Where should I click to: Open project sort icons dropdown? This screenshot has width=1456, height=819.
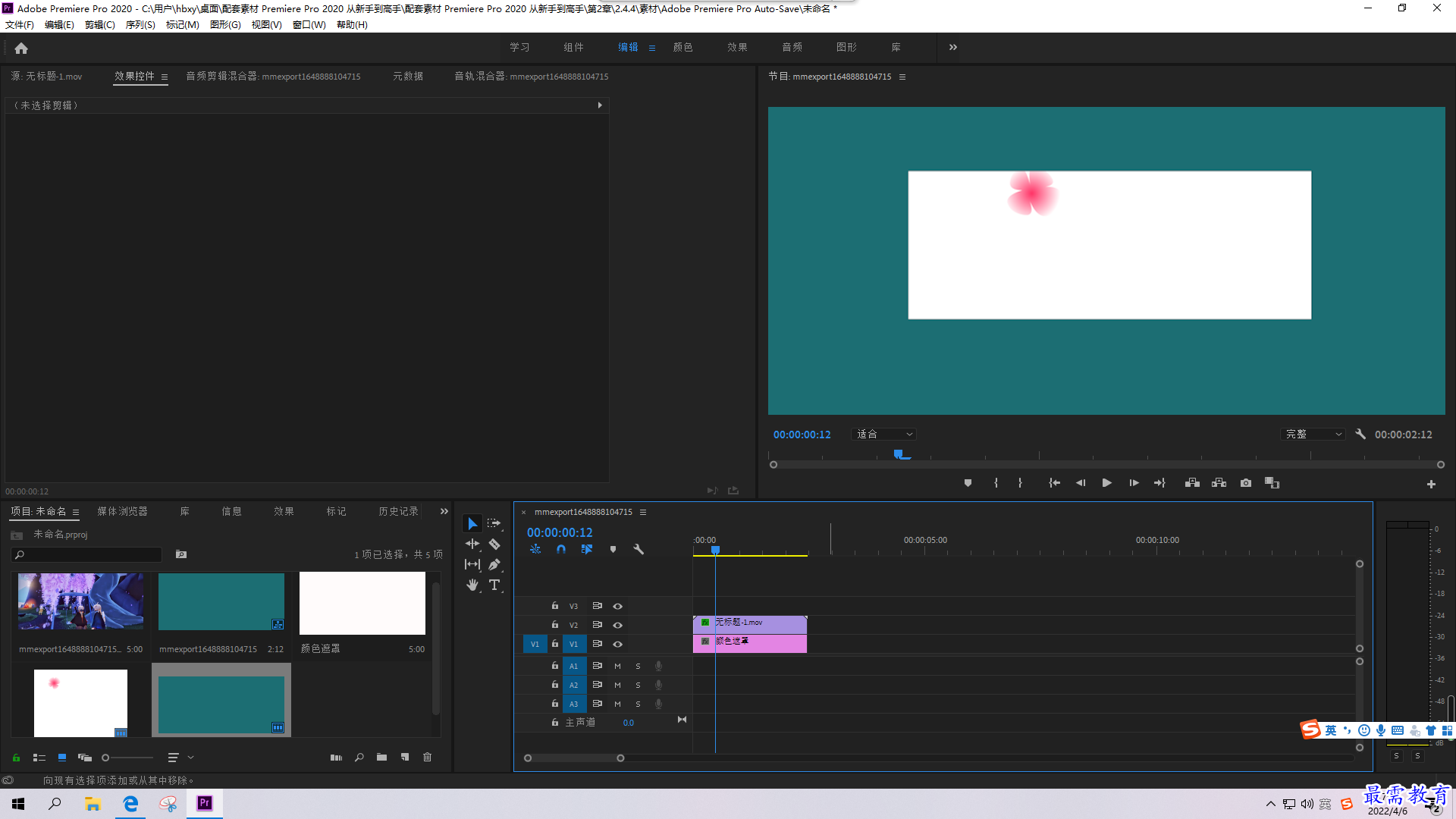click(180, 758)
